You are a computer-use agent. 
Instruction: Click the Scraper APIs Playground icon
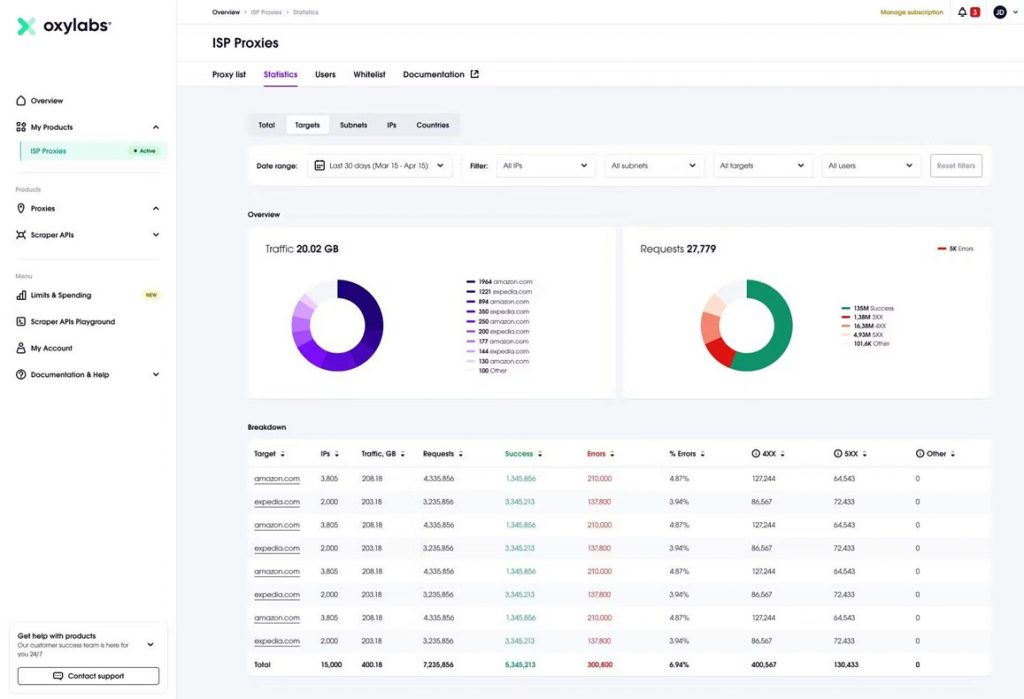click(21, 321)
